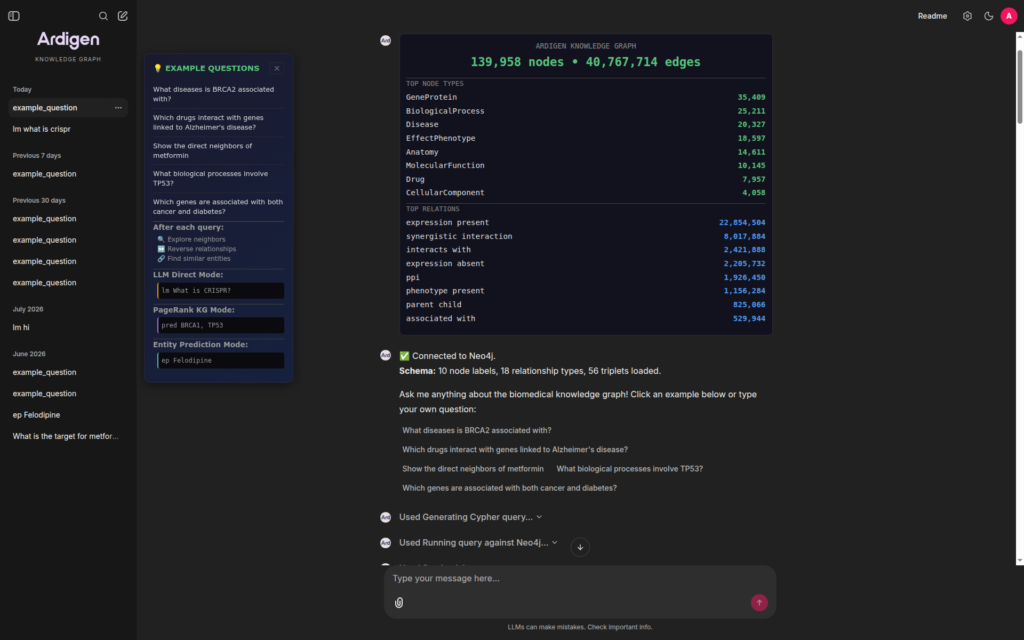The image size is (1024, 640).
Task: Click chat suggestion about Alzheimer's disease drugs
Action: point(515,449)
